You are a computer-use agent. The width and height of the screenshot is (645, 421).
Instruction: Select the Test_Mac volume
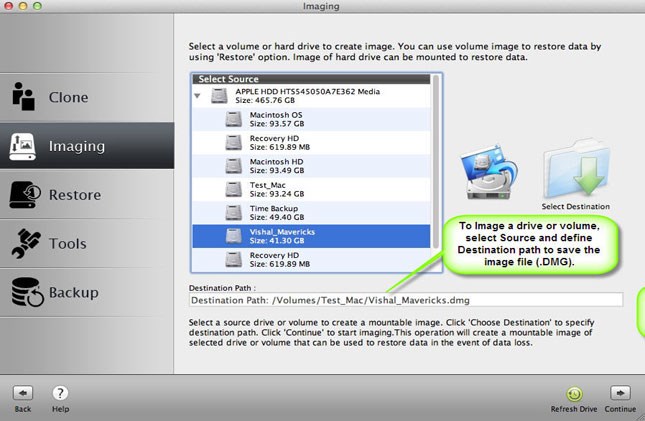272,190
